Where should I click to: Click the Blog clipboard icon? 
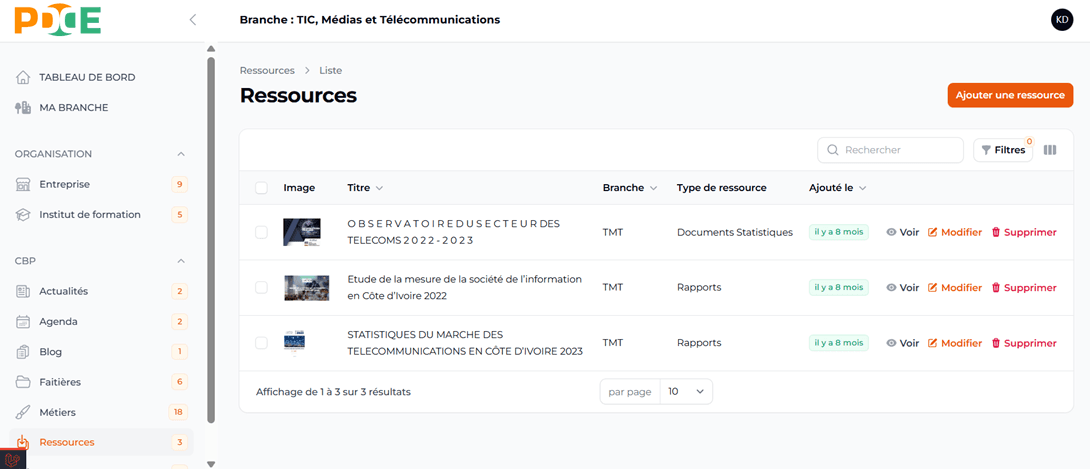(x=23, y=352)
